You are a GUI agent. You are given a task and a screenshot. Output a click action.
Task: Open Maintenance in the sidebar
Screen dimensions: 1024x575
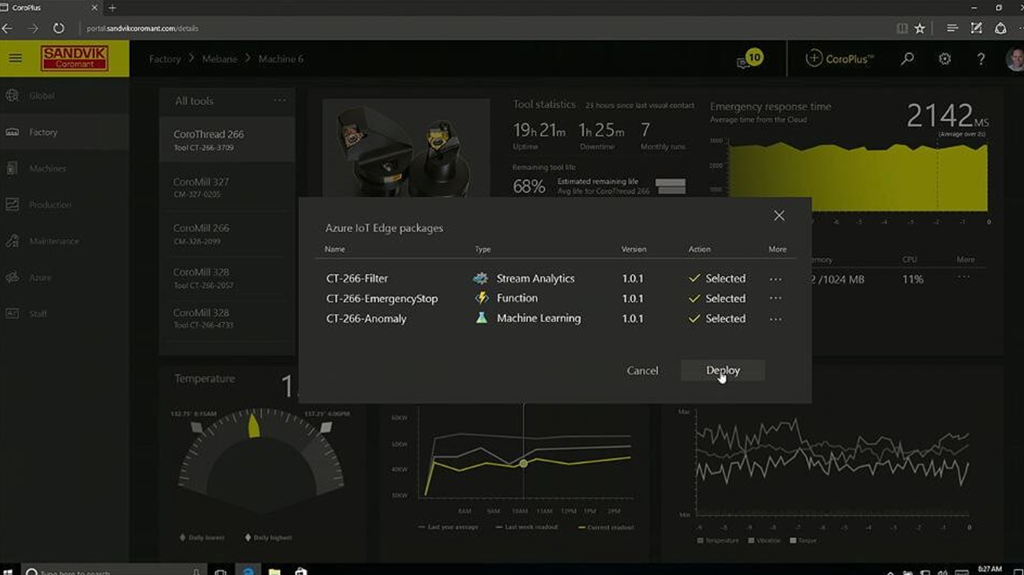[x=64, y=241]
